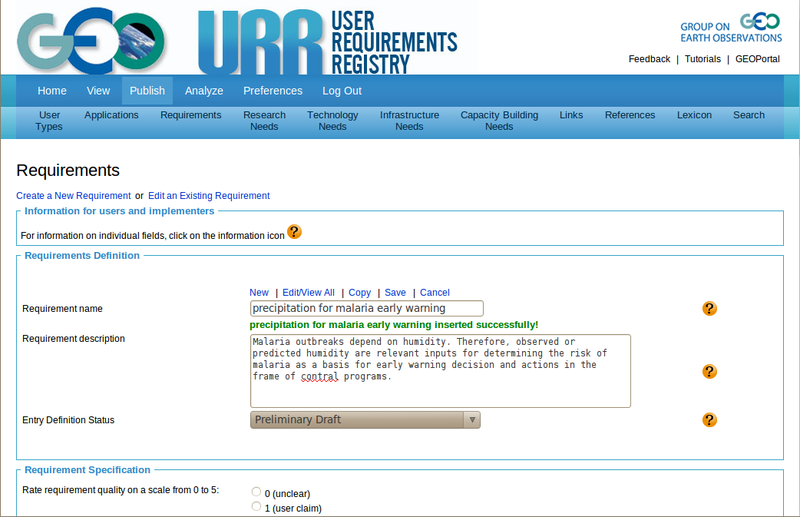Open the Analyze menu
The height and width of the screenshot is (517, 800).
coord(204,91)
